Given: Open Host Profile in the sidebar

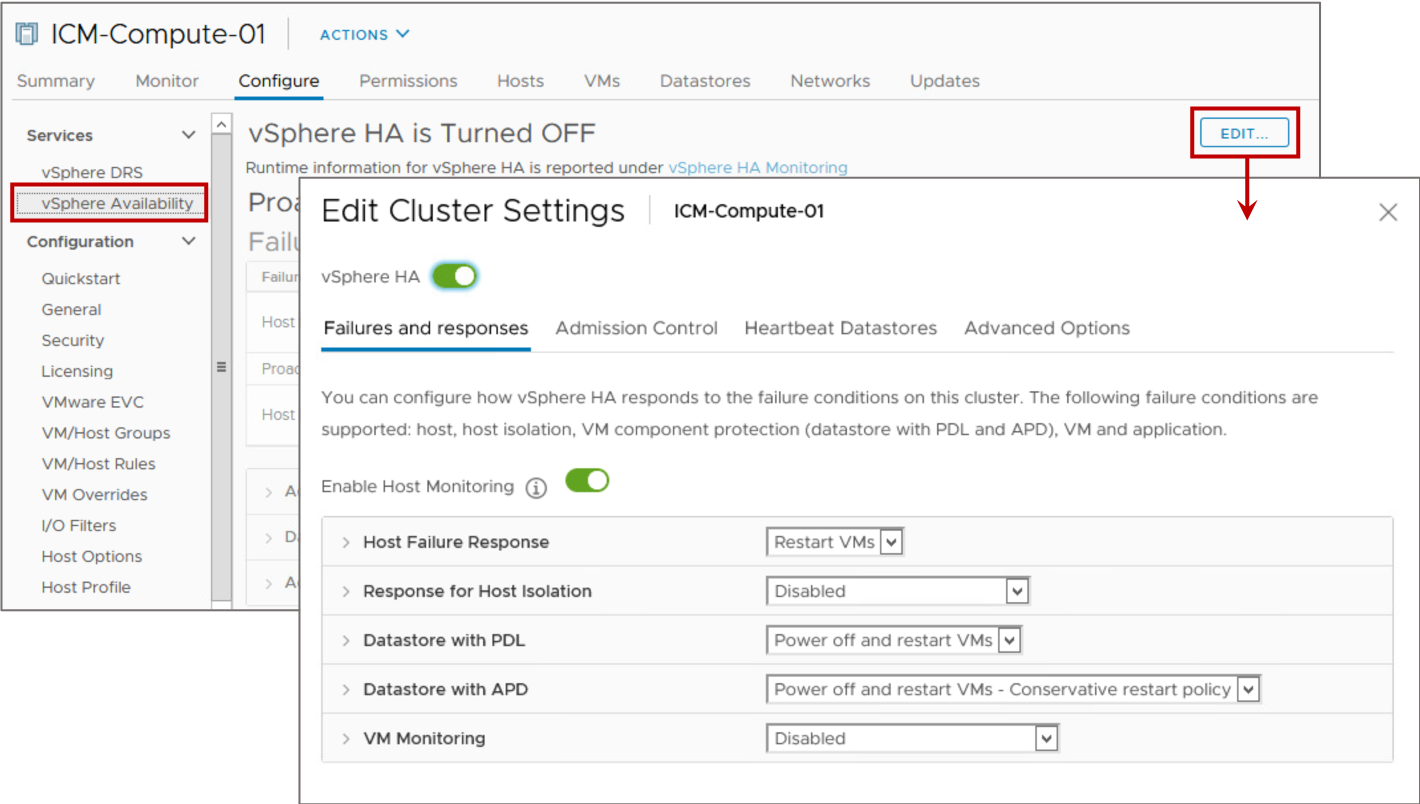Looking at the screenshot, I should point(86,588).
